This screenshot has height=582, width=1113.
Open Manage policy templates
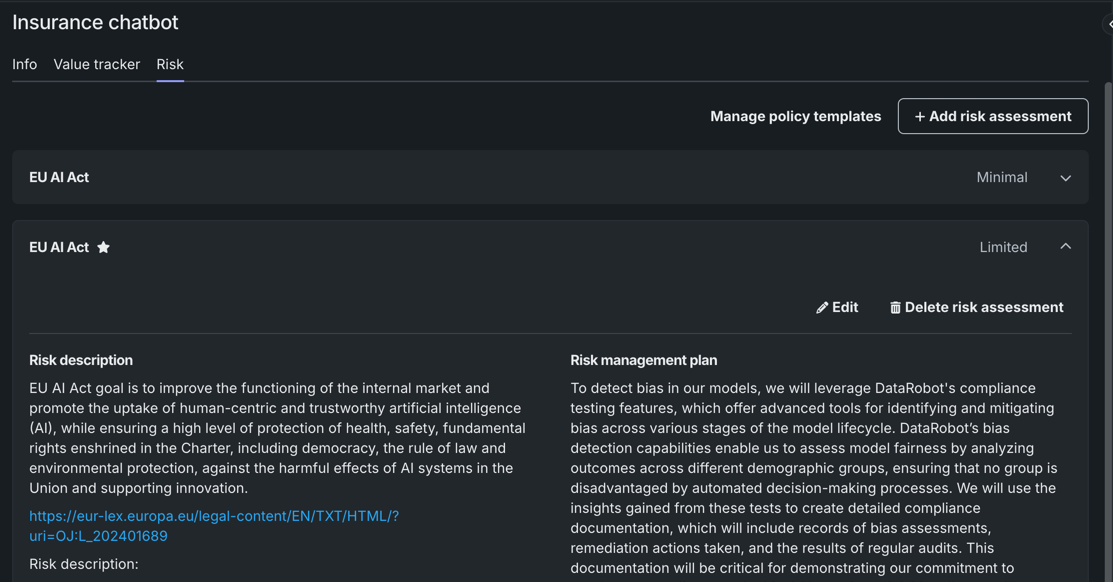pyautogui.click(x=795, y=117)
